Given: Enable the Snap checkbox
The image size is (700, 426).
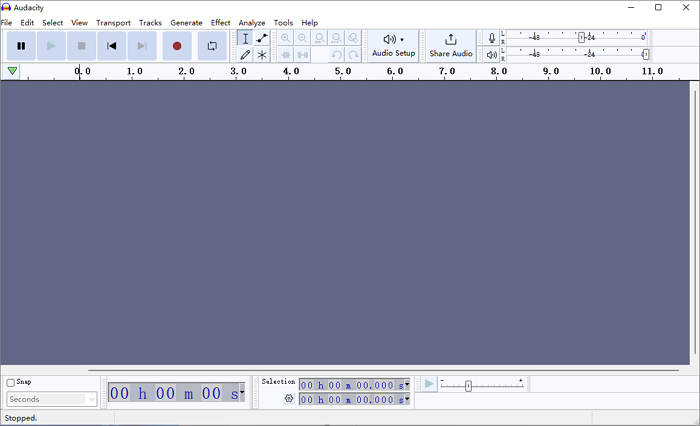Looking at the screenshot, I should [11, 382].
